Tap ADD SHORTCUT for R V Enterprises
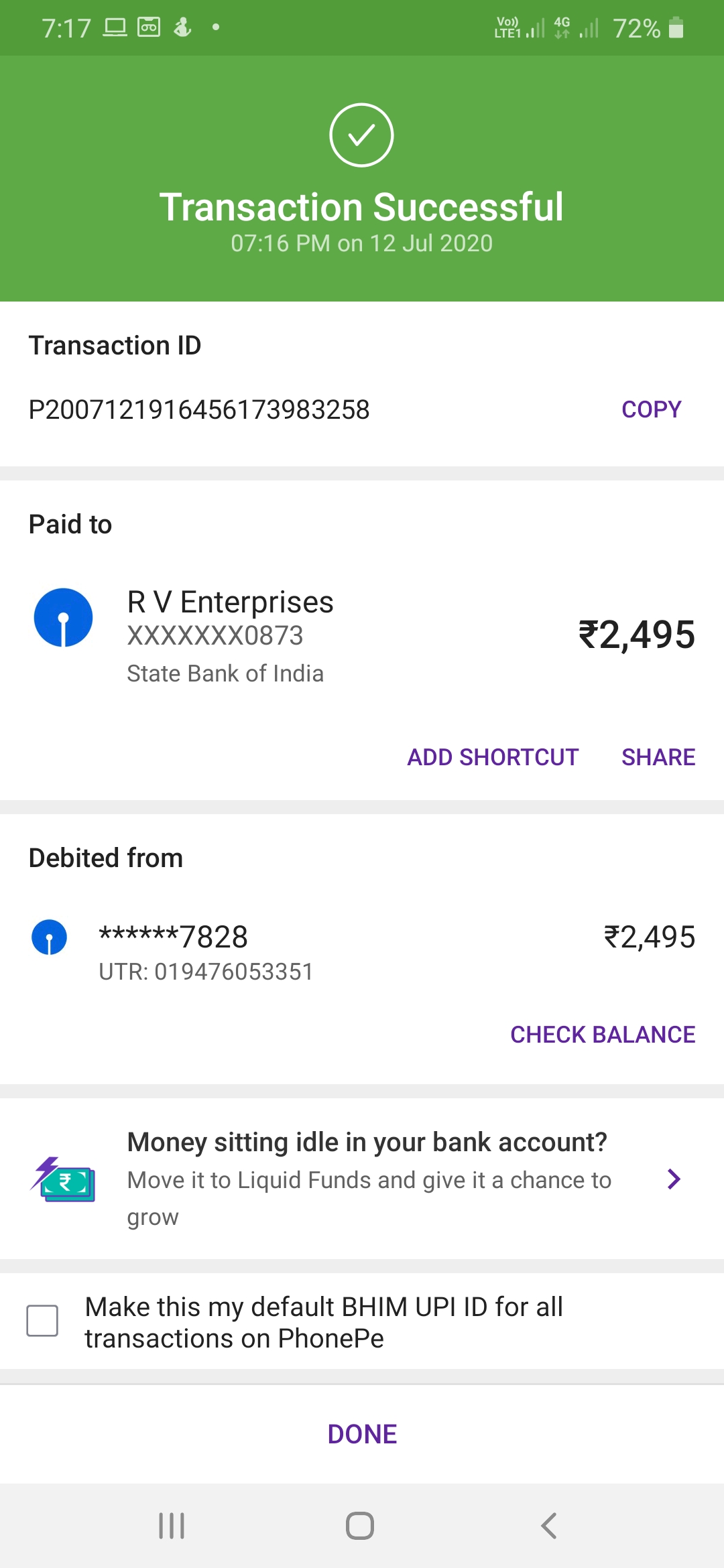This screenshot has height=1568, width=724. click(x=493, y=757)
